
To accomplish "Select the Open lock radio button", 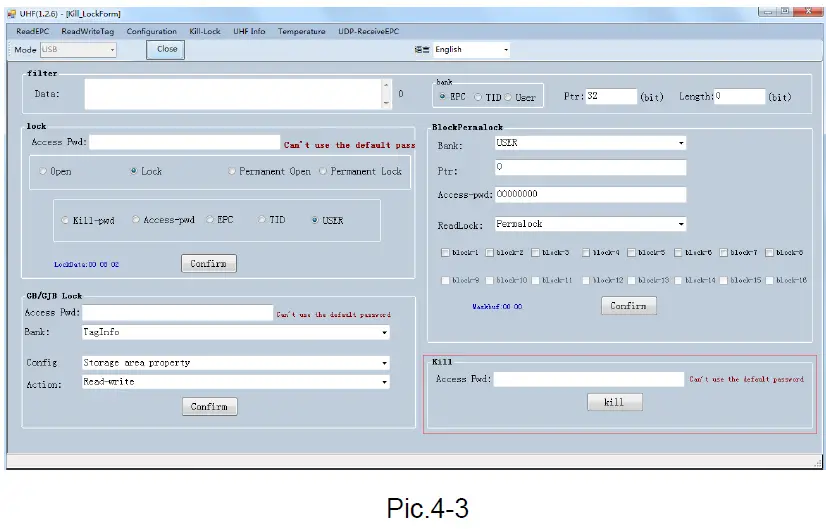I will [43, 171].
